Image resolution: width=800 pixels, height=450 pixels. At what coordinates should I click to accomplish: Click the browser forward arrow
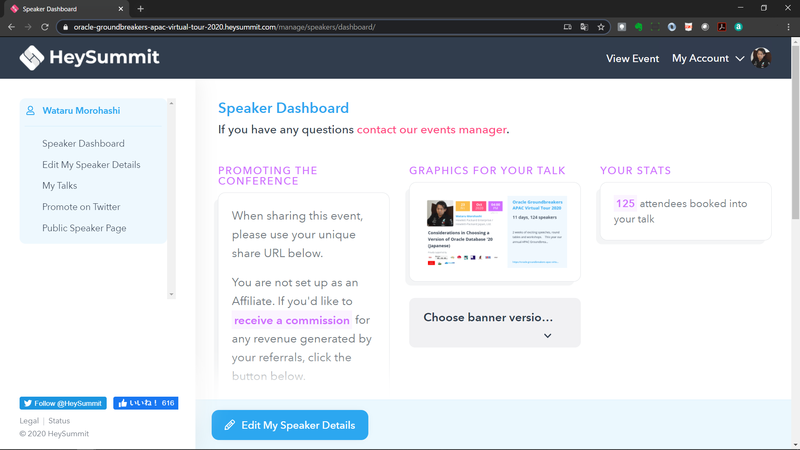coord(28,27)
